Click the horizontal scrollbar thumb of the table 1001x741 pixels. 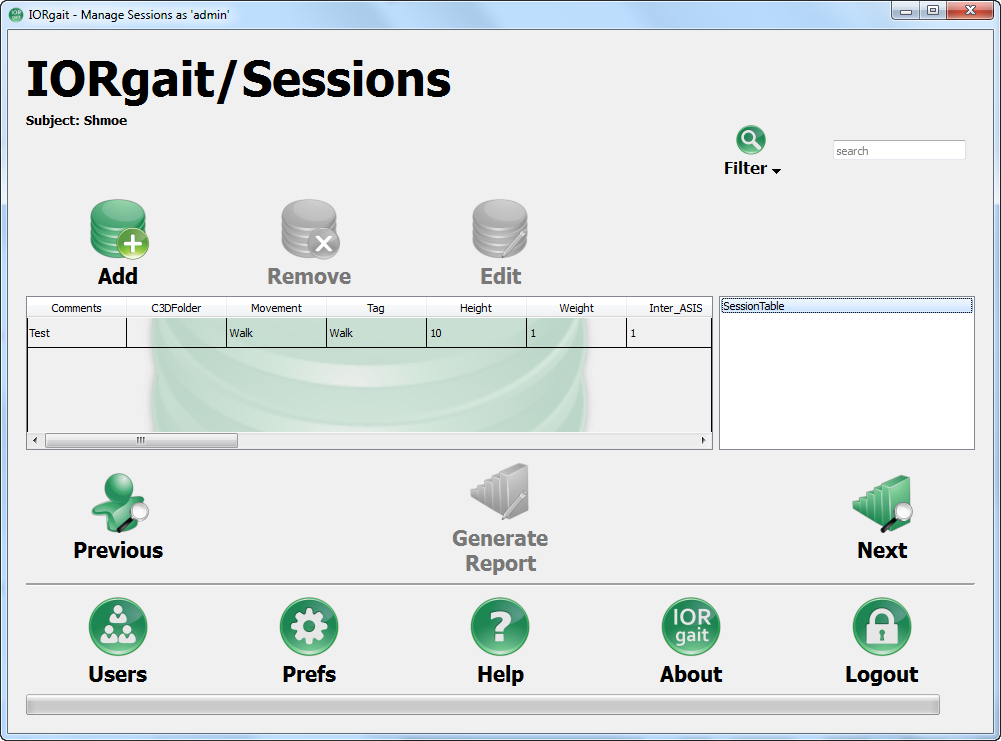141,440
